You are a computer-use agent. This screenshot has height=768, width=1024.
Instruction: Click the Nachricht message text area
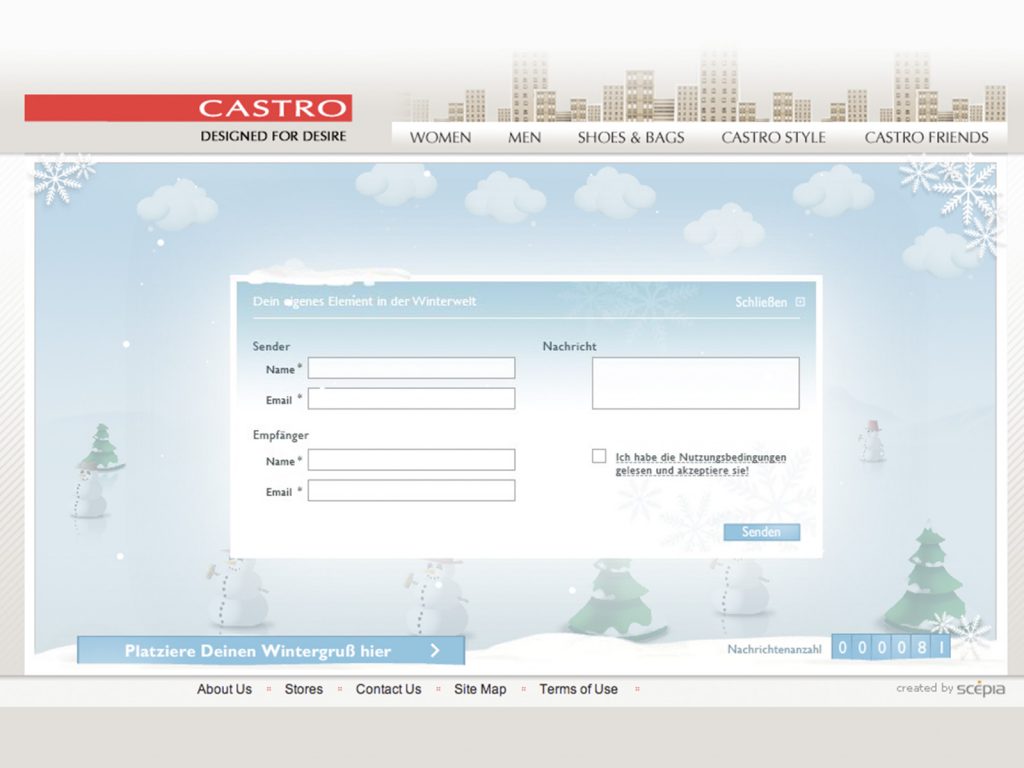tap(696, 383)
